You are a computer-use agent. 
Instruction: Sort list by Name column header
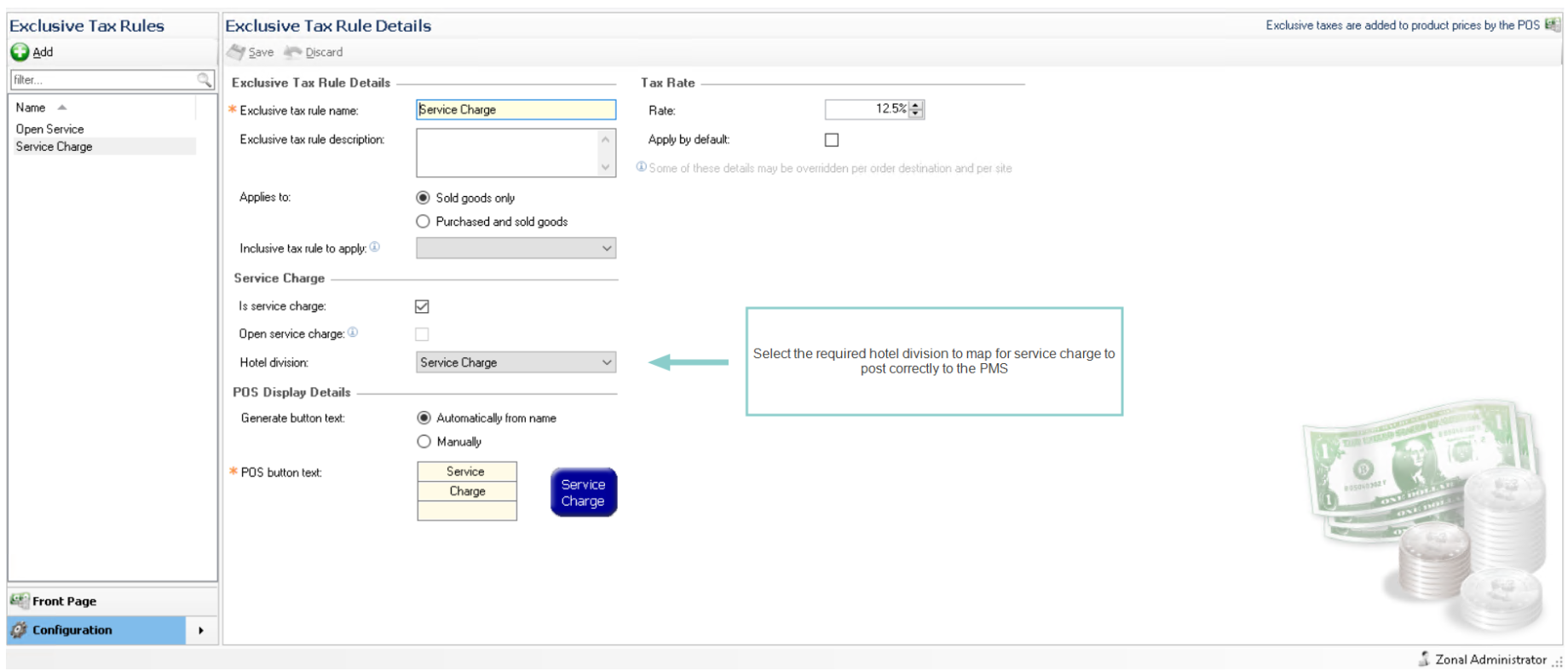pos(32,107)
